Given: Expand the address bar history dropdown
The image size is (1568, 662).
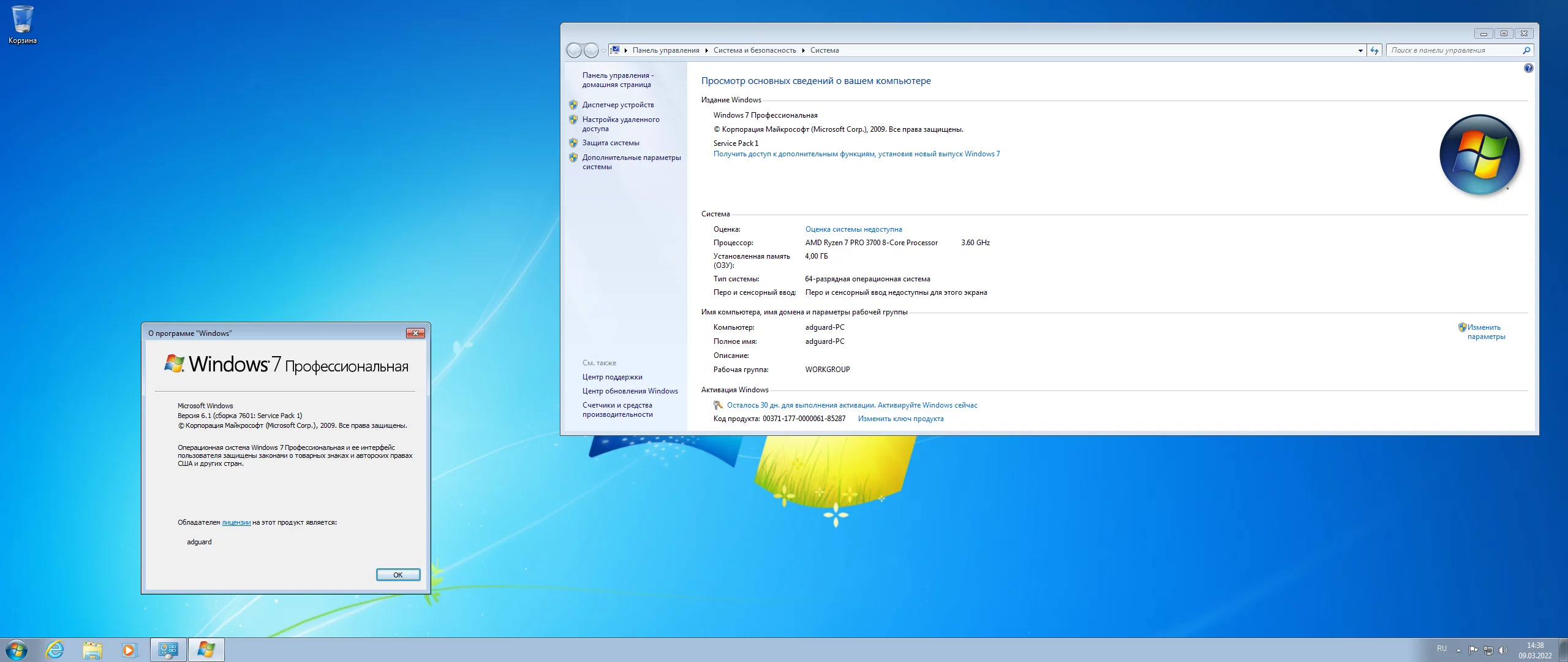Looking at the screenshot, I should coord(1360,50).
